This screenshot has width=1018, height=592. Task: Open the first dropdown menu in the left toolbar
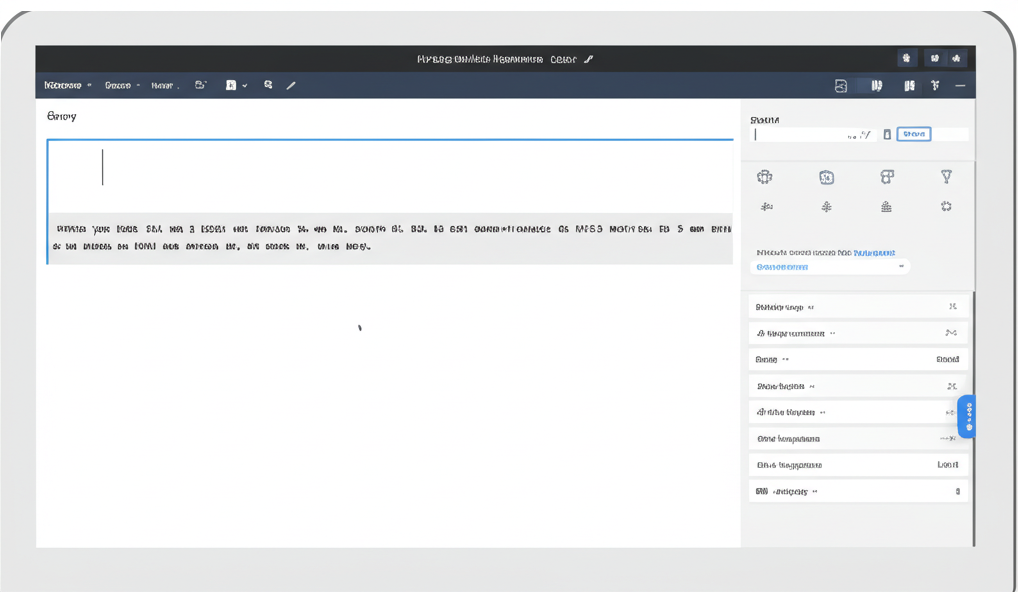point(68,86)
